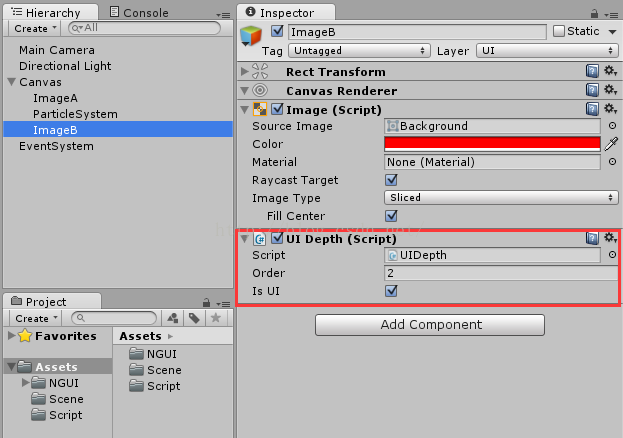The image size is (623, 438).
Task: Click the object name field ImageB
Action: pos(417,31)
